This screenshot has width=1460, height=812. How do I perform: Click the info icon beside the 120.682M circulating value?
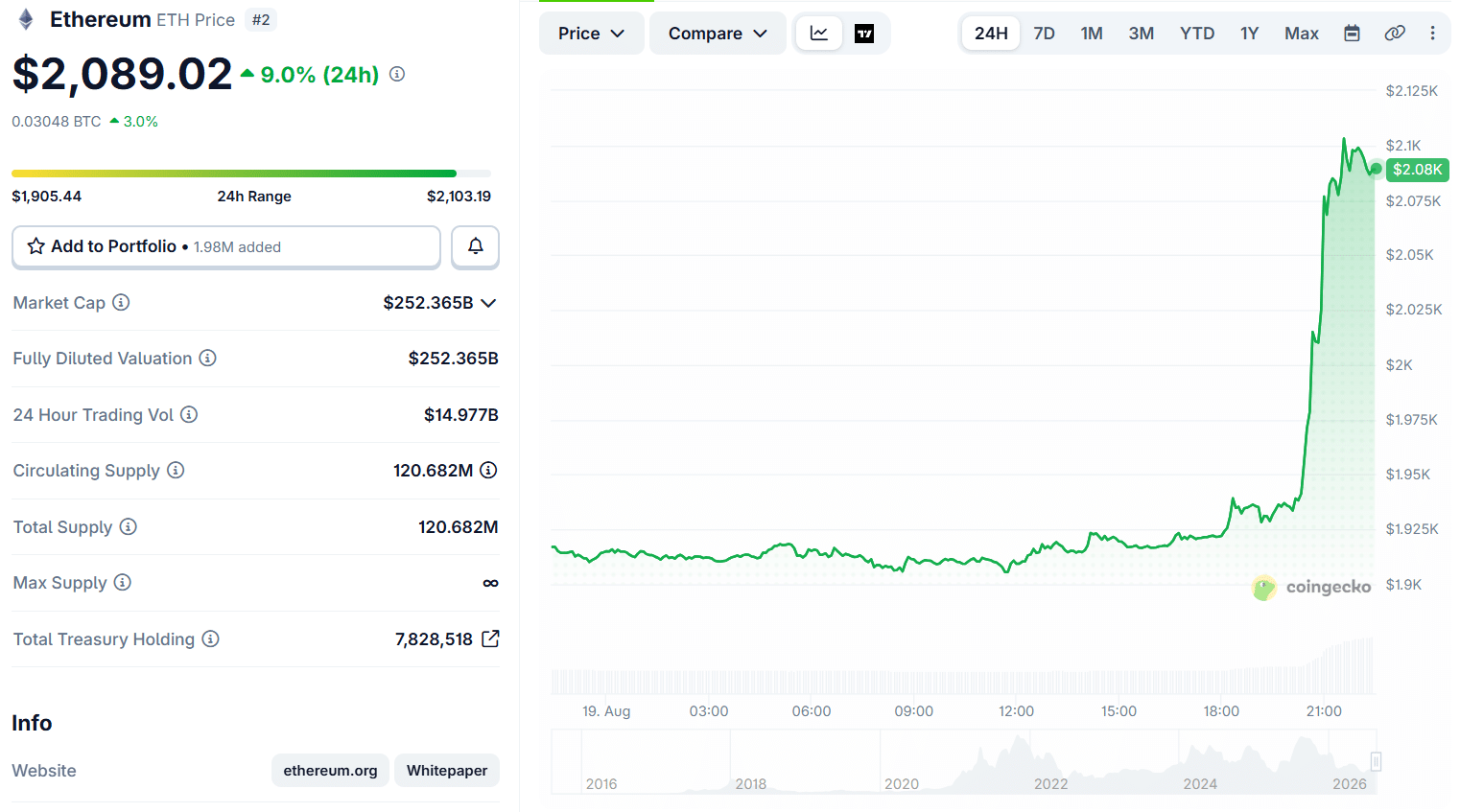click(488, 470)
